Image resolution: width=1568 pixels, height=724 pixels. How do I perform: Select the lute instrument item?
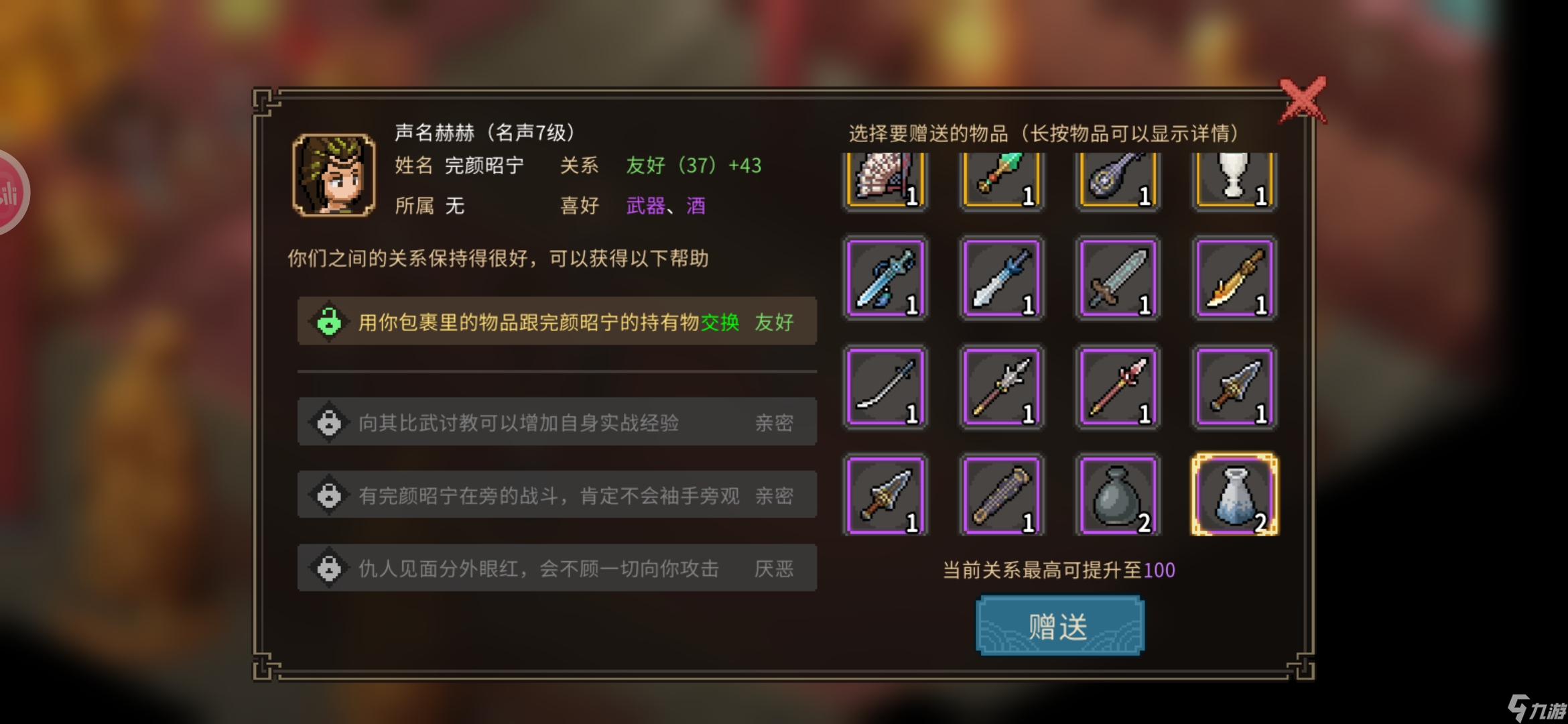click(x=1118, y=179)
